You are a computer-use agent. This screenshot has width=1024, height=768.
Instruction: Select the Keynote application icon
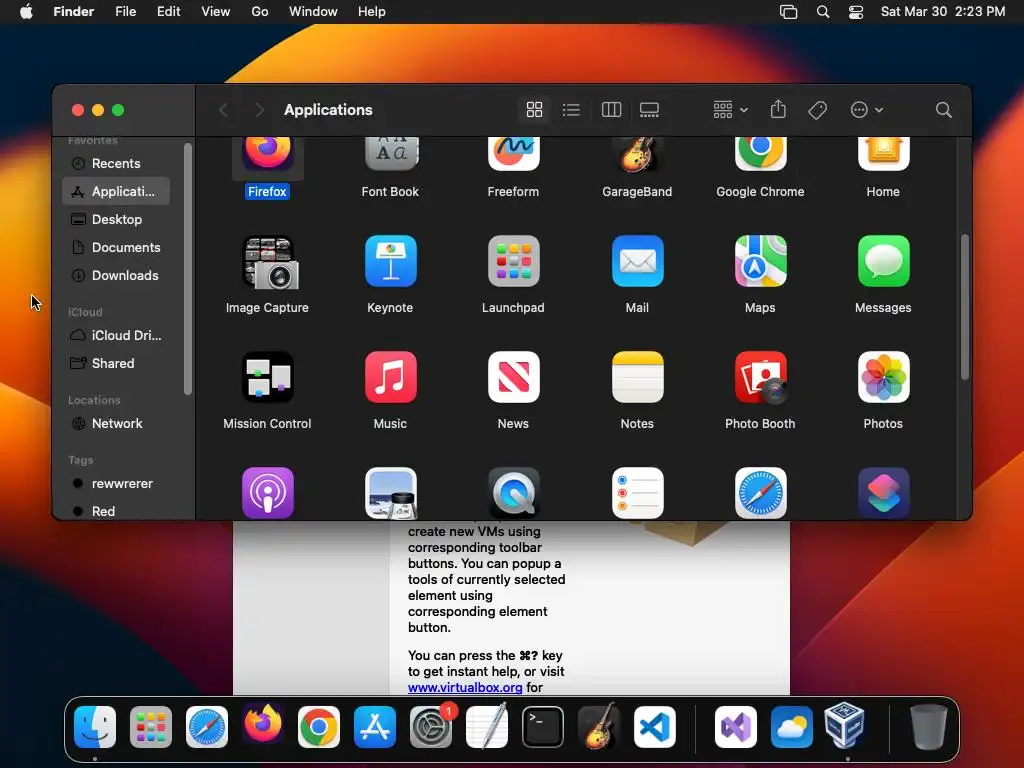tap(391, 261)
